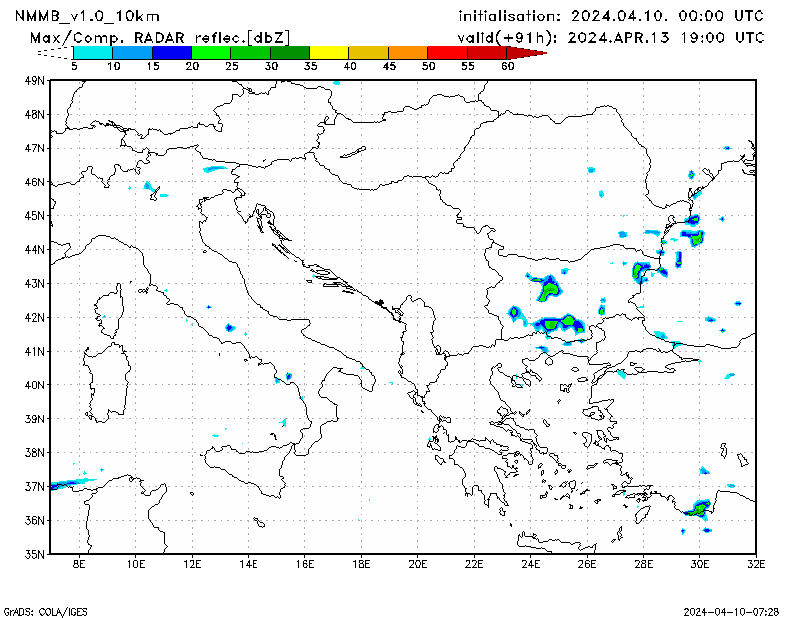Select the dark blue 15–20 dBZ swatch

(171, 52)
